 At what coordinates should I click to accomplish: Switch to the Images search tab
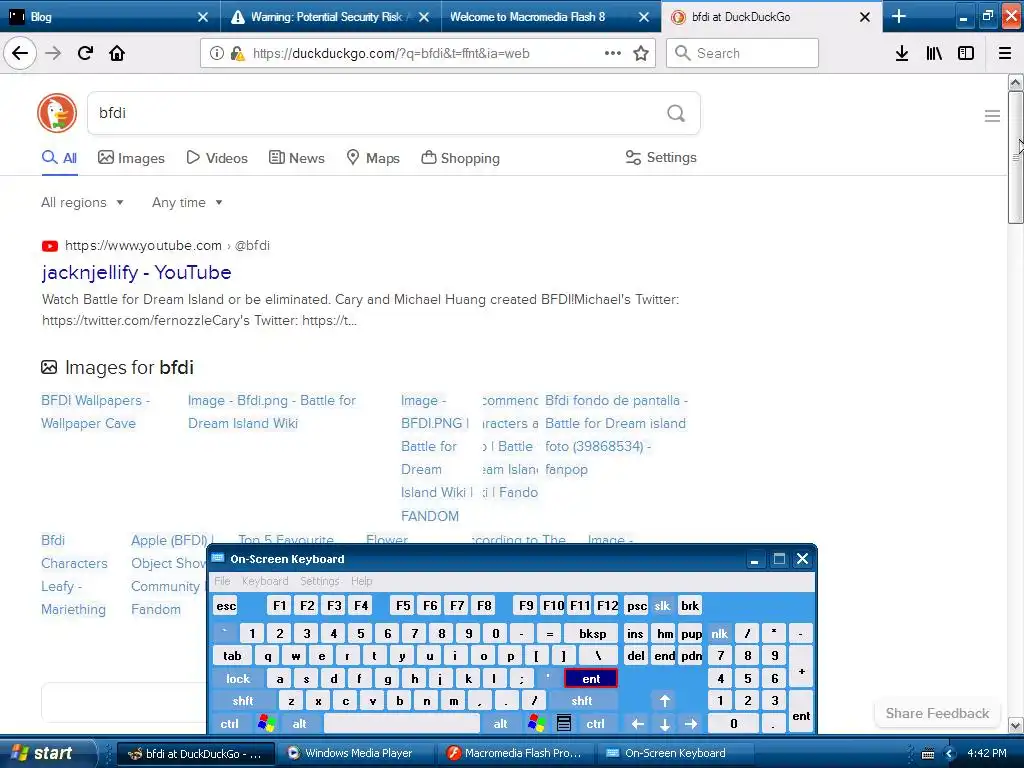pyautogui.click(x=131, y=158)
